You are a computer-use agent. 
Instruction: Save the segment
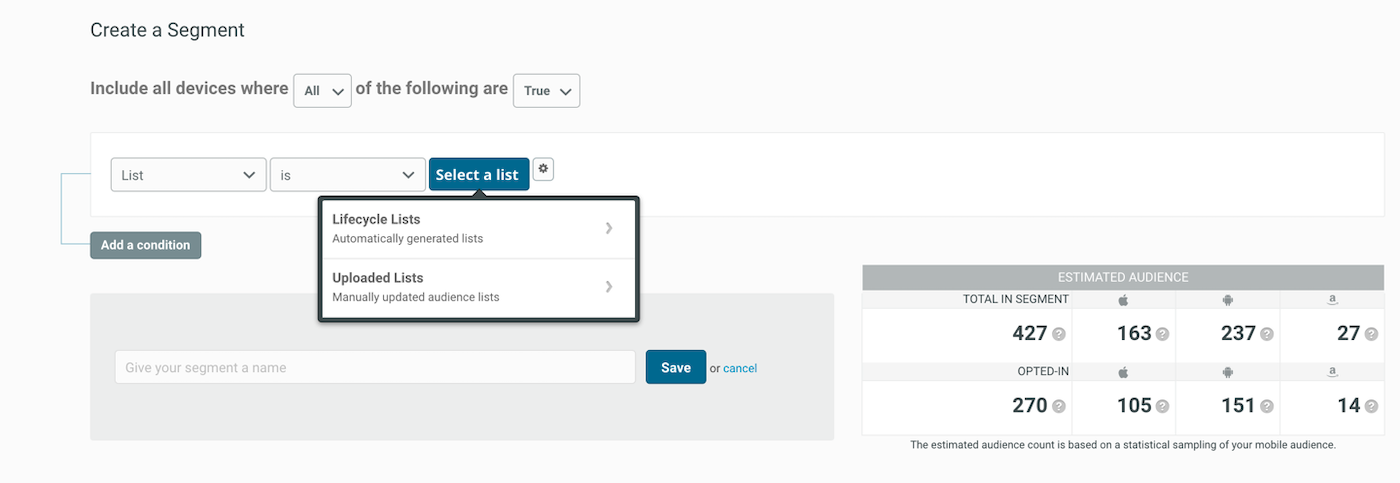click(x=676, y=367)
